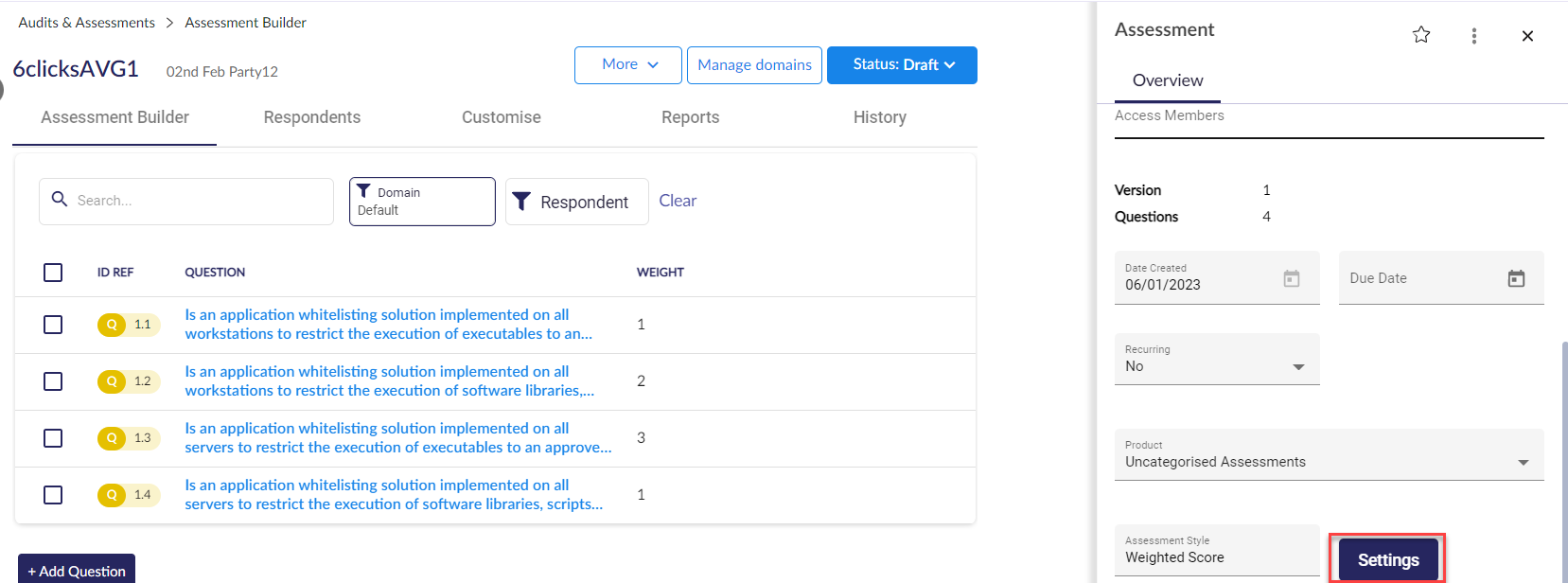Click the yellow Q icon for question 1.1
The image size is (1568, 583).
[x=112, y=325]
